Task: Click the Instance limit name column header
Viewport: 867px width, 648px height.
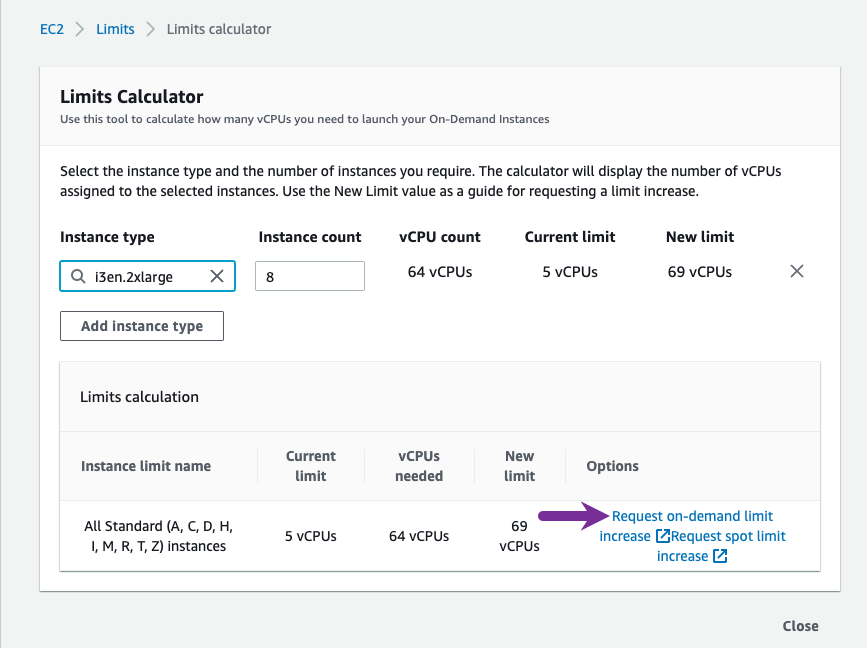Action: point(146,466)
